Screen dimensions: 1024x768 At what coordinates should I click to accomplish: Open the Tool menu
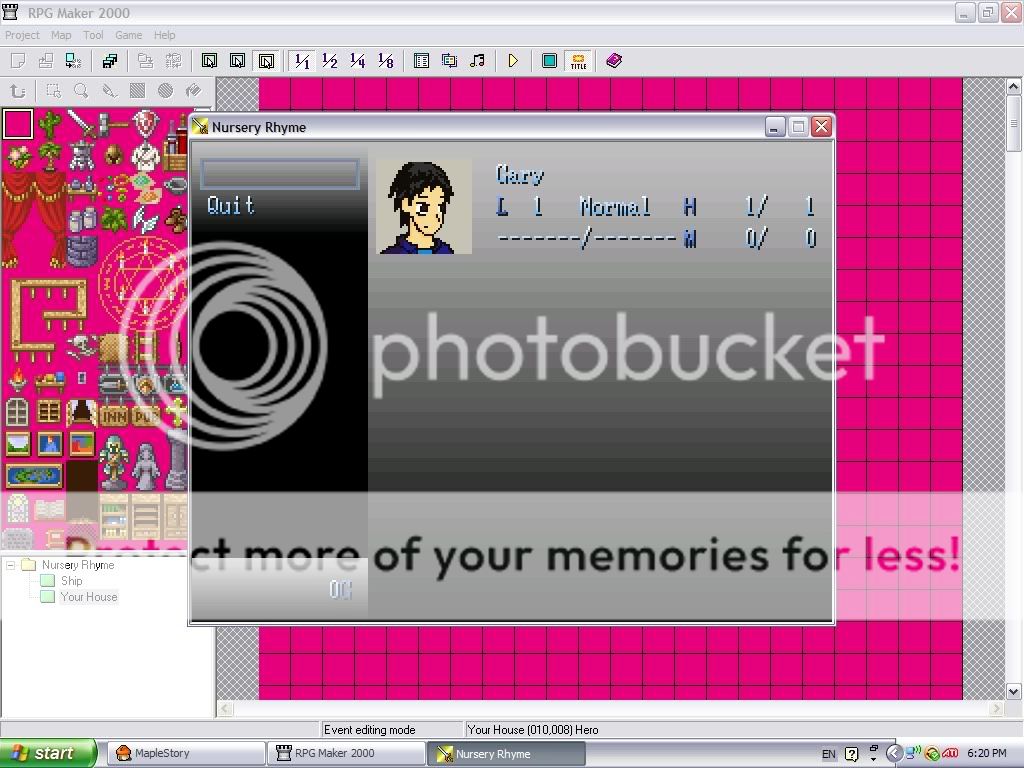[93, 35]
